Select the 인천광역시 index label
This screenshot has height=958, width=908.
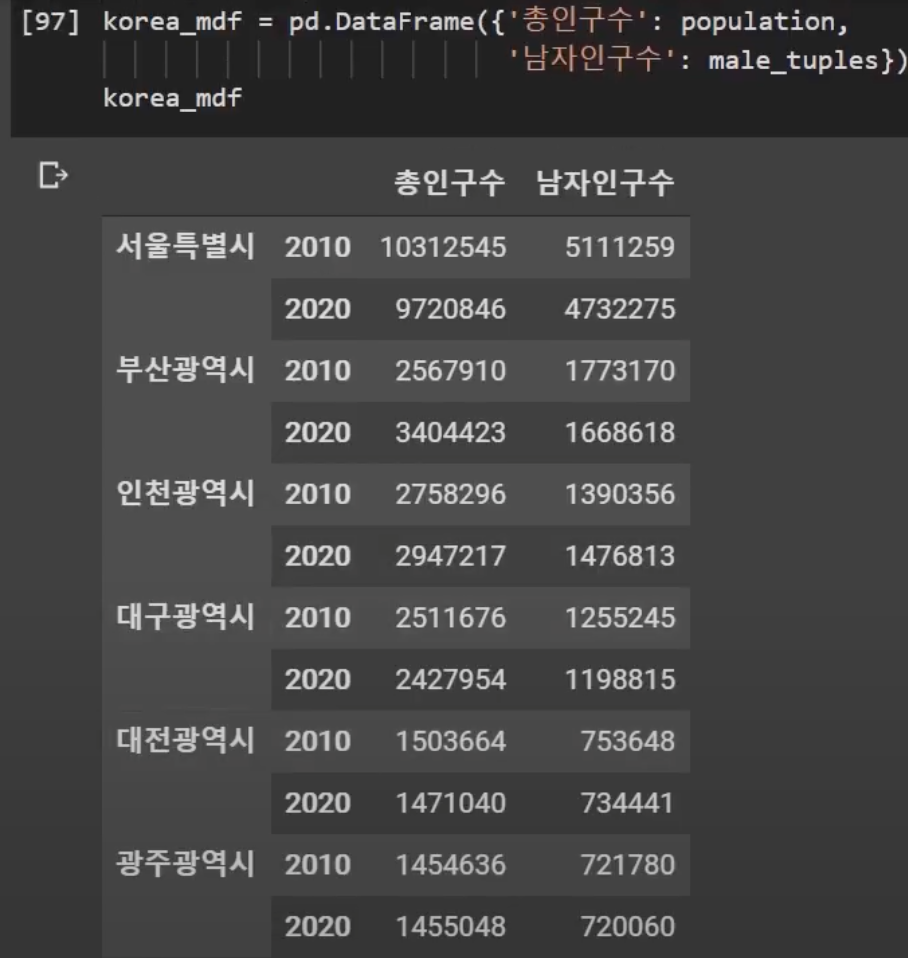[185, 493]
